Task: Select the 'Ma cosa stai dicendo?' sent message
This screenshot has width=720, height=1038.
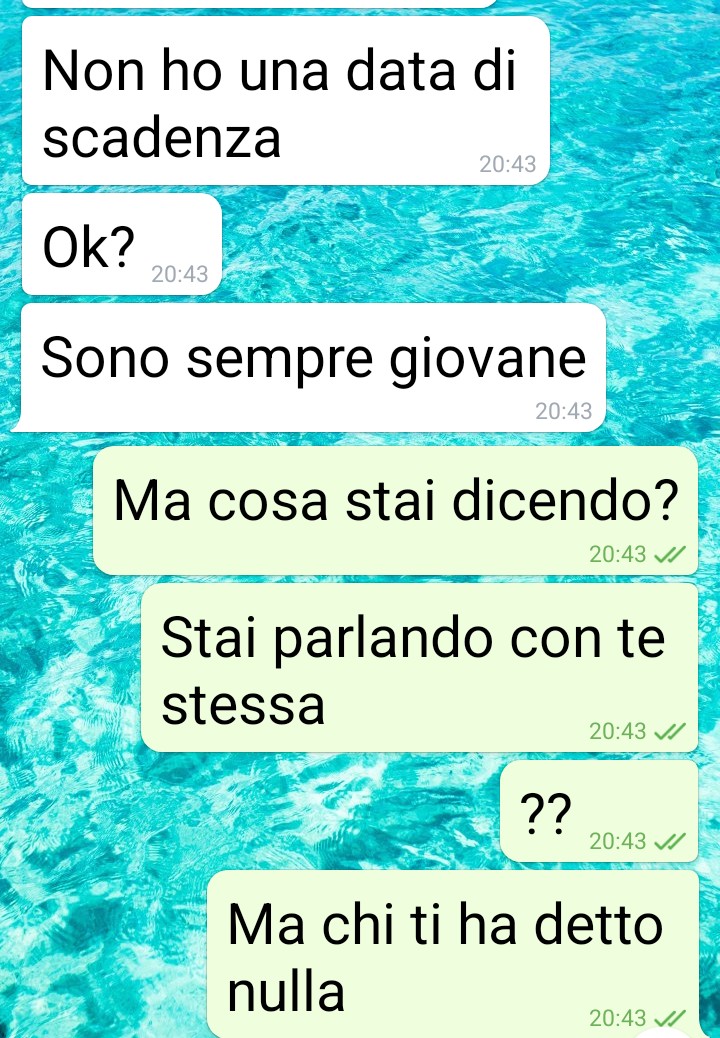Action: pos(396,510)
